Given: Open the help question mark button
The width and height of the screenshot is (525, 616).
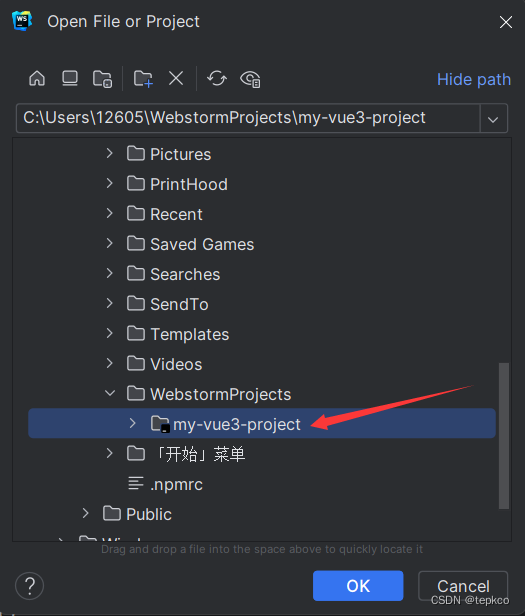Looking at the screenshot, I should click(x=29, y=586).
